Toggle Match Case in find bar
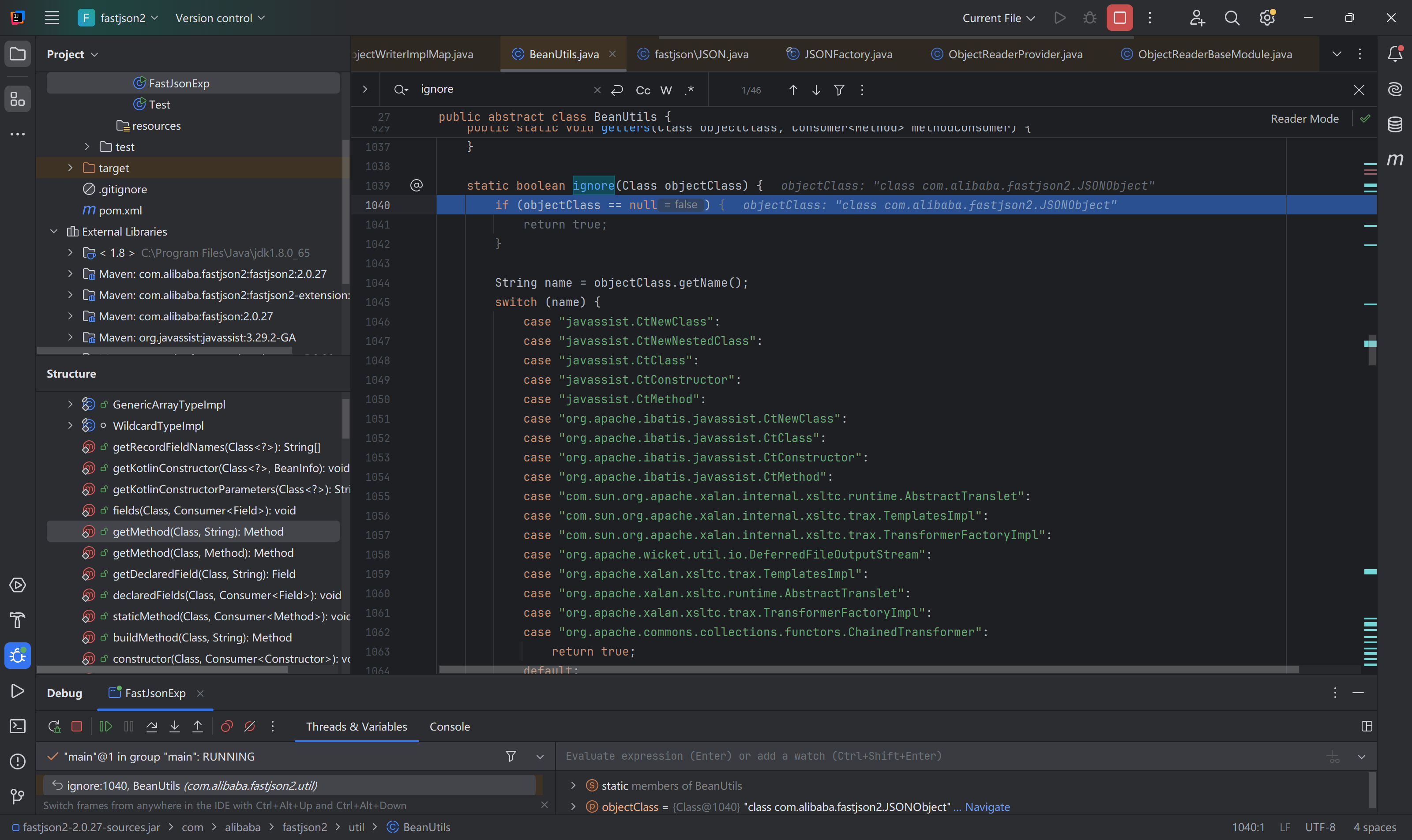1412x840 pixels. [x=643, y=90]
